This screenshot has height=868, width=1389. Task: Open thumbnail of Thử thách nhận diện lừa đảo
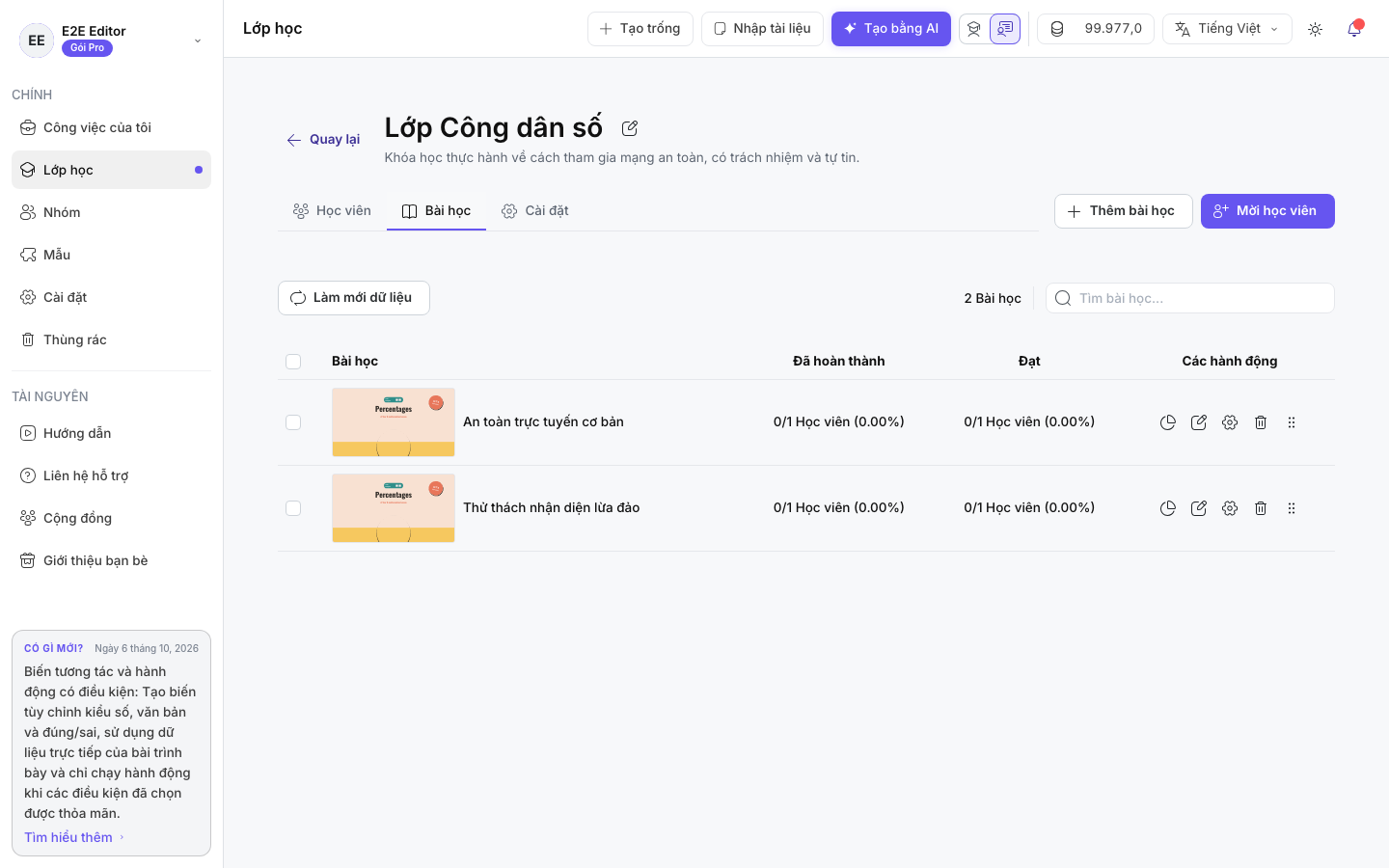[394, 508]
